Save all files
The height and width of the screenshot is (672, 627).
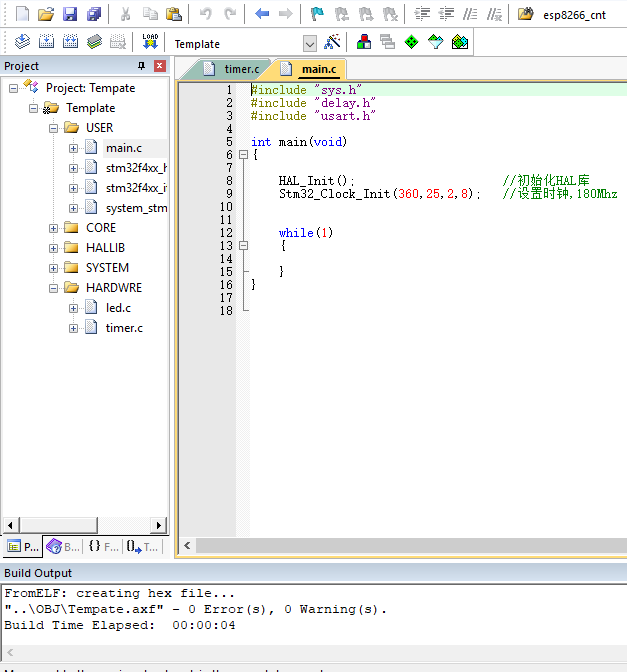point(94,14)
